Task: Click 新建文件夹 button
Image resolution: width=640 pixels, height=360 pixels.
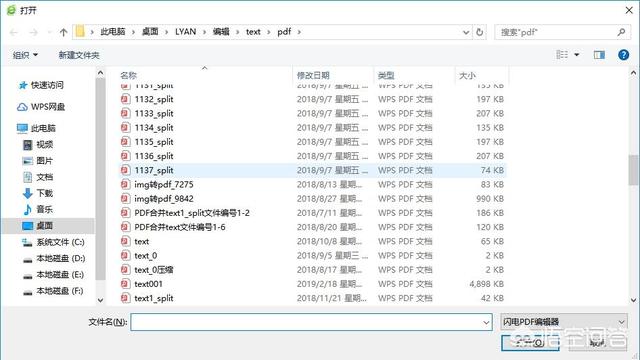Action: [x=79, y=55]
